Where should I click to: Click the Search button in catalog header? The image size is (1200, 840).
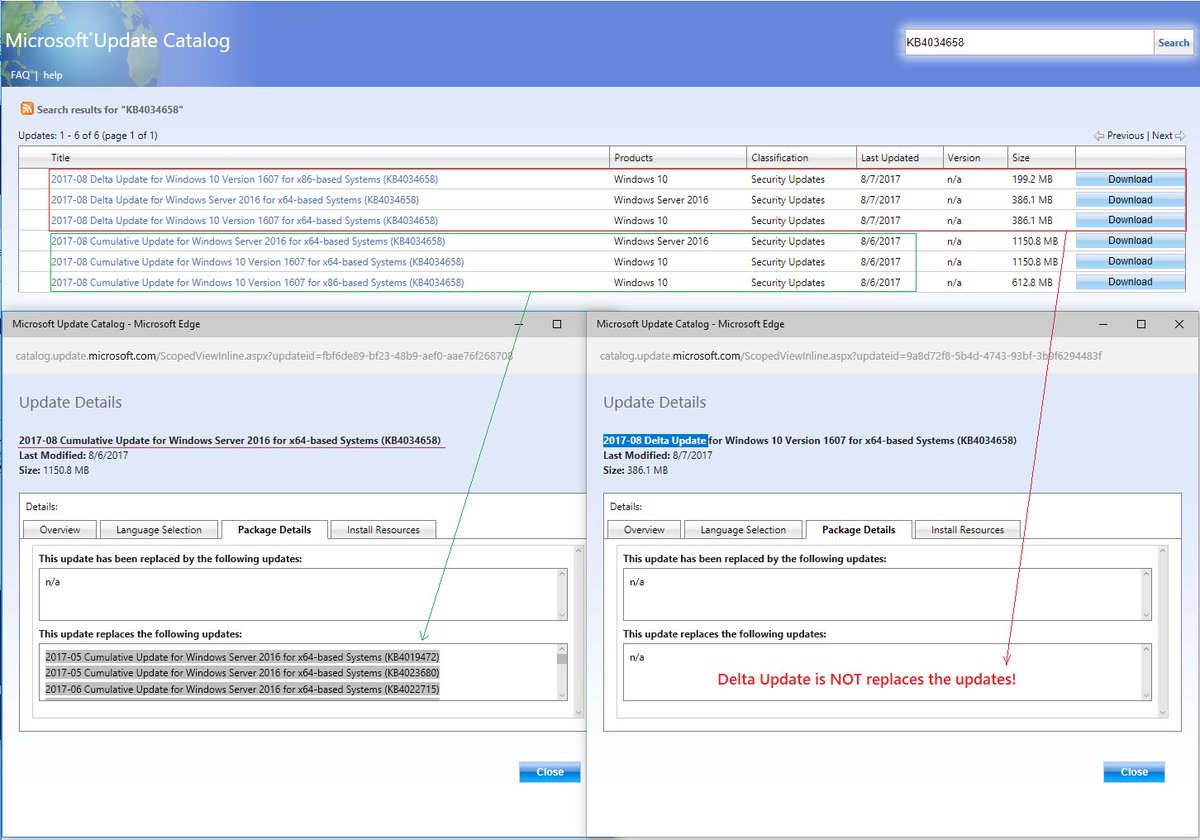pyautogui.click(x=1173, y=42)
